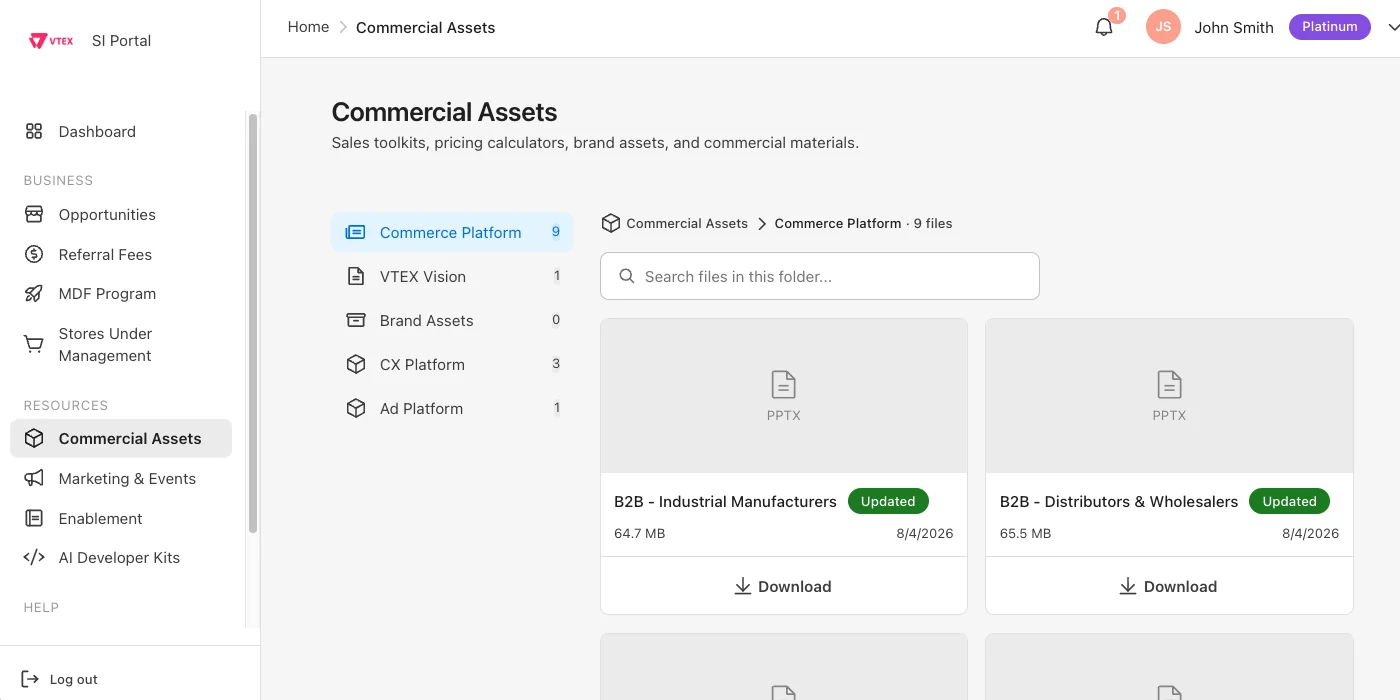
Task: Click the 64.7 MB file size text
Action: [640, 533]
